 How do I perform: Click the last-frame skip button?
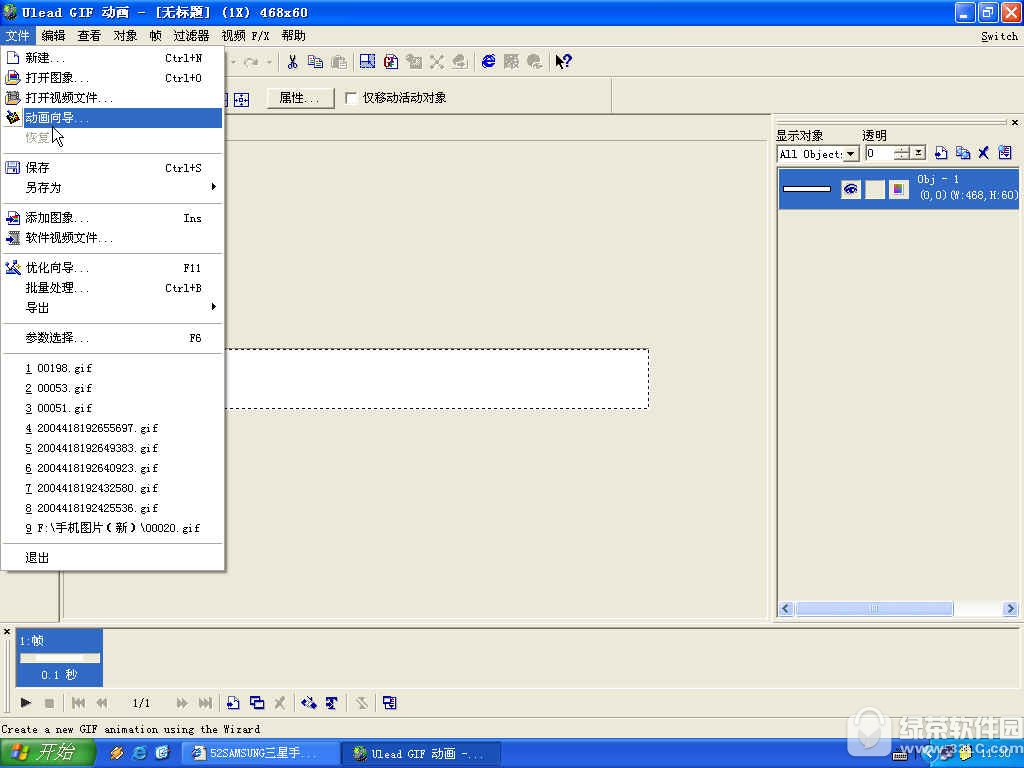point(205,703)
